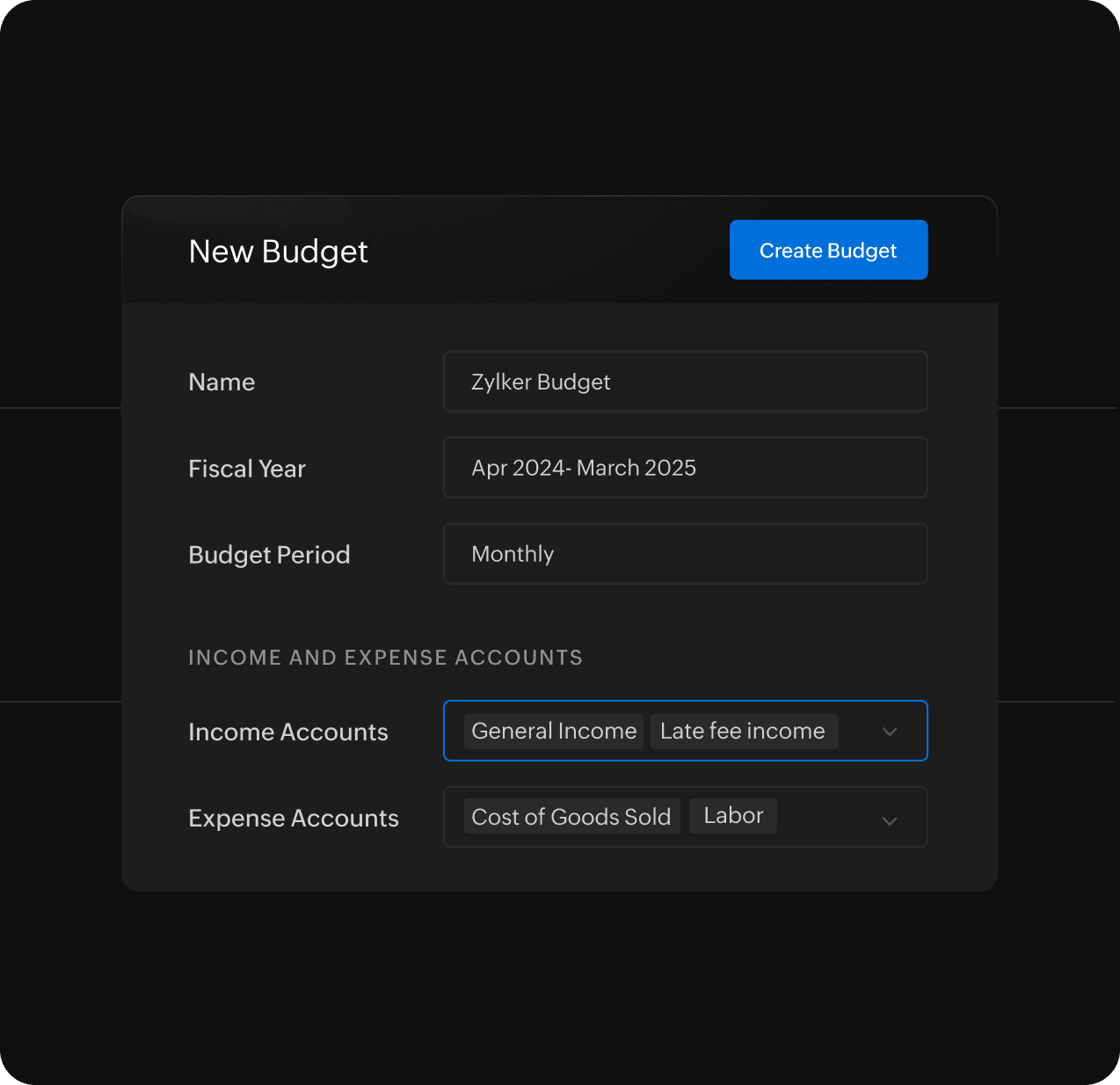Click the Expense Accounts label
This screenshot has height=1085, width=1120.
pos(294,818)
